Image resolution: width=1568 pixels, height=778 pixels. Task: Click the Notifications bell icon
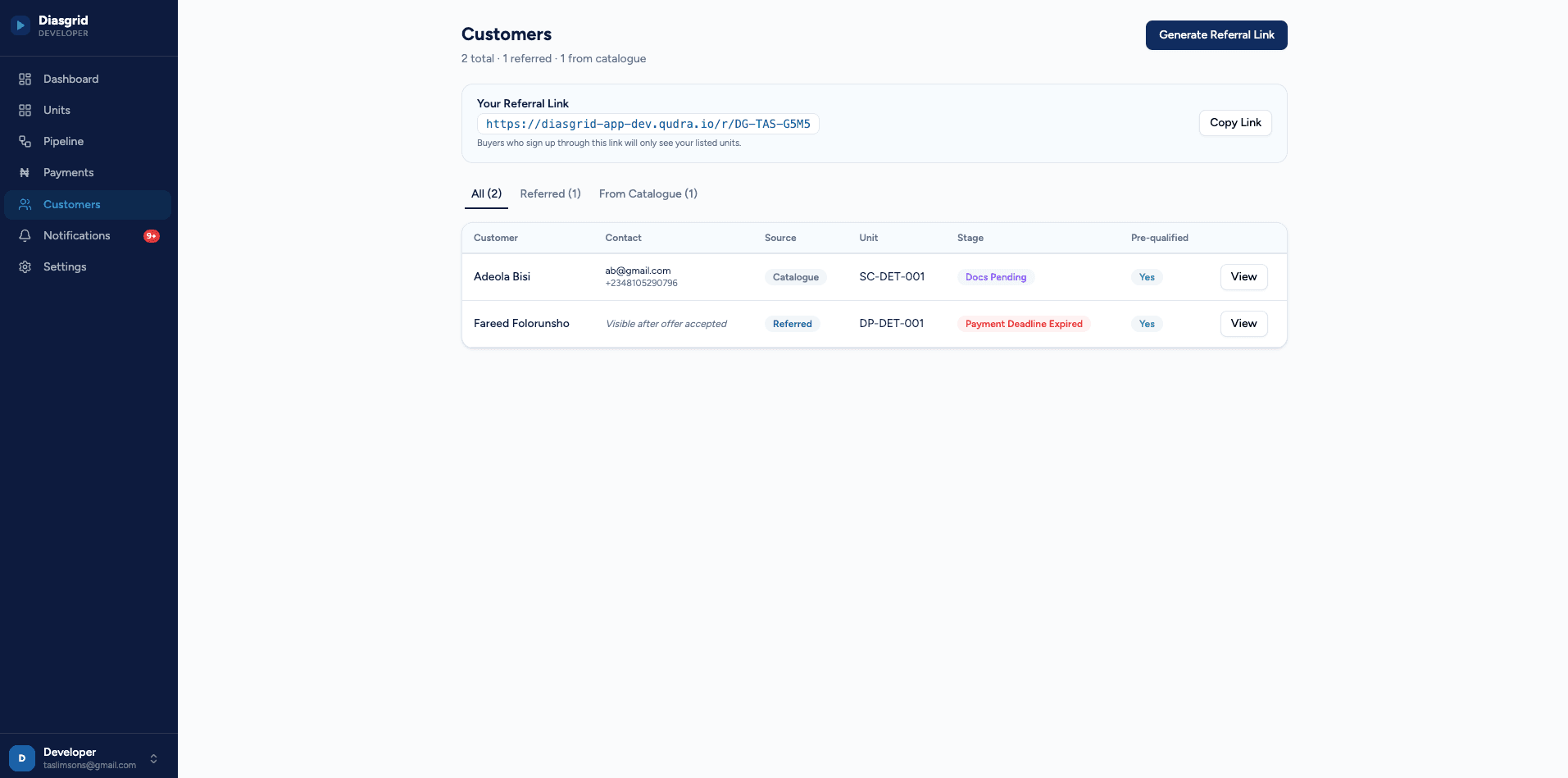pos(25,235)
